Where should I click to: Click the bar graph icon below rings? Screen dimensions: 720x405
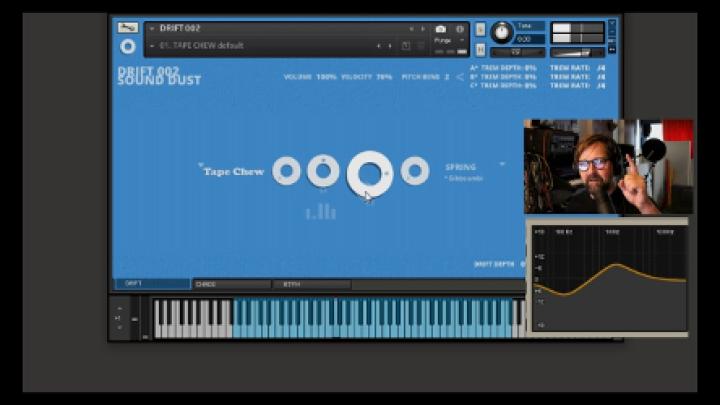[x=321, y=212]
